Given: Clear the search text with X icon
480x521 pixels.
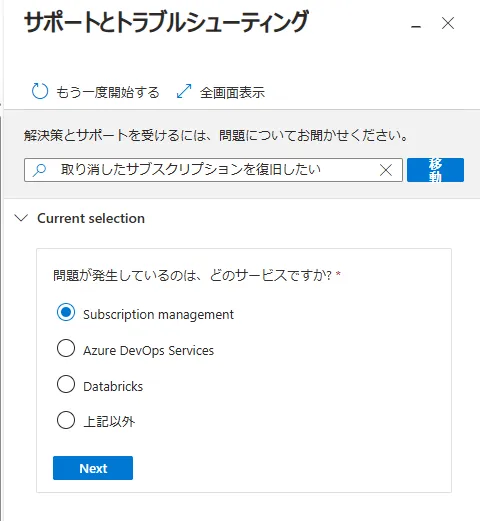Looking at the screenshot, I should click(386, 170).
